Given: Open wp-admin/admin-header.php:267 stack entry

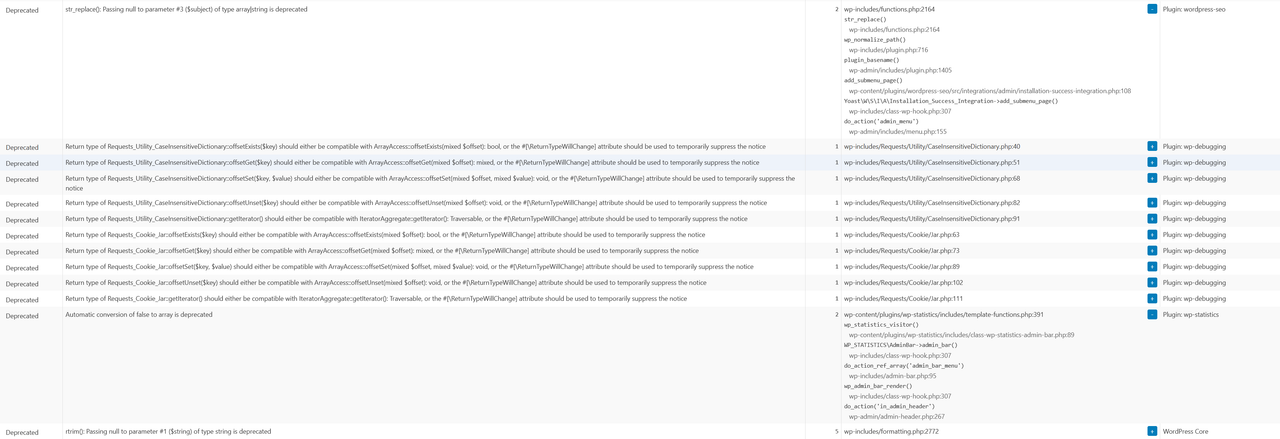Looking at the screenshot, I should click(897, 417).
